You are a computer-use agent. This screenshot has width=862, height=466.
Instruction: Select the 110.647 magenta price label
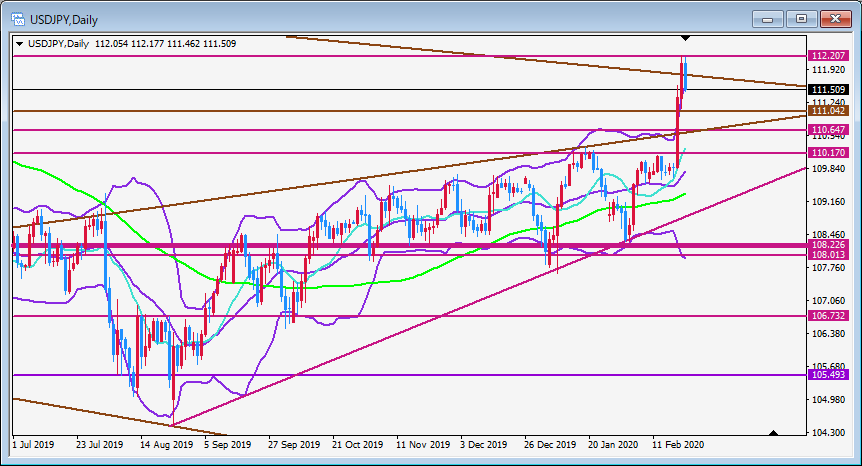pyautogui.click(x=828, y=130)
